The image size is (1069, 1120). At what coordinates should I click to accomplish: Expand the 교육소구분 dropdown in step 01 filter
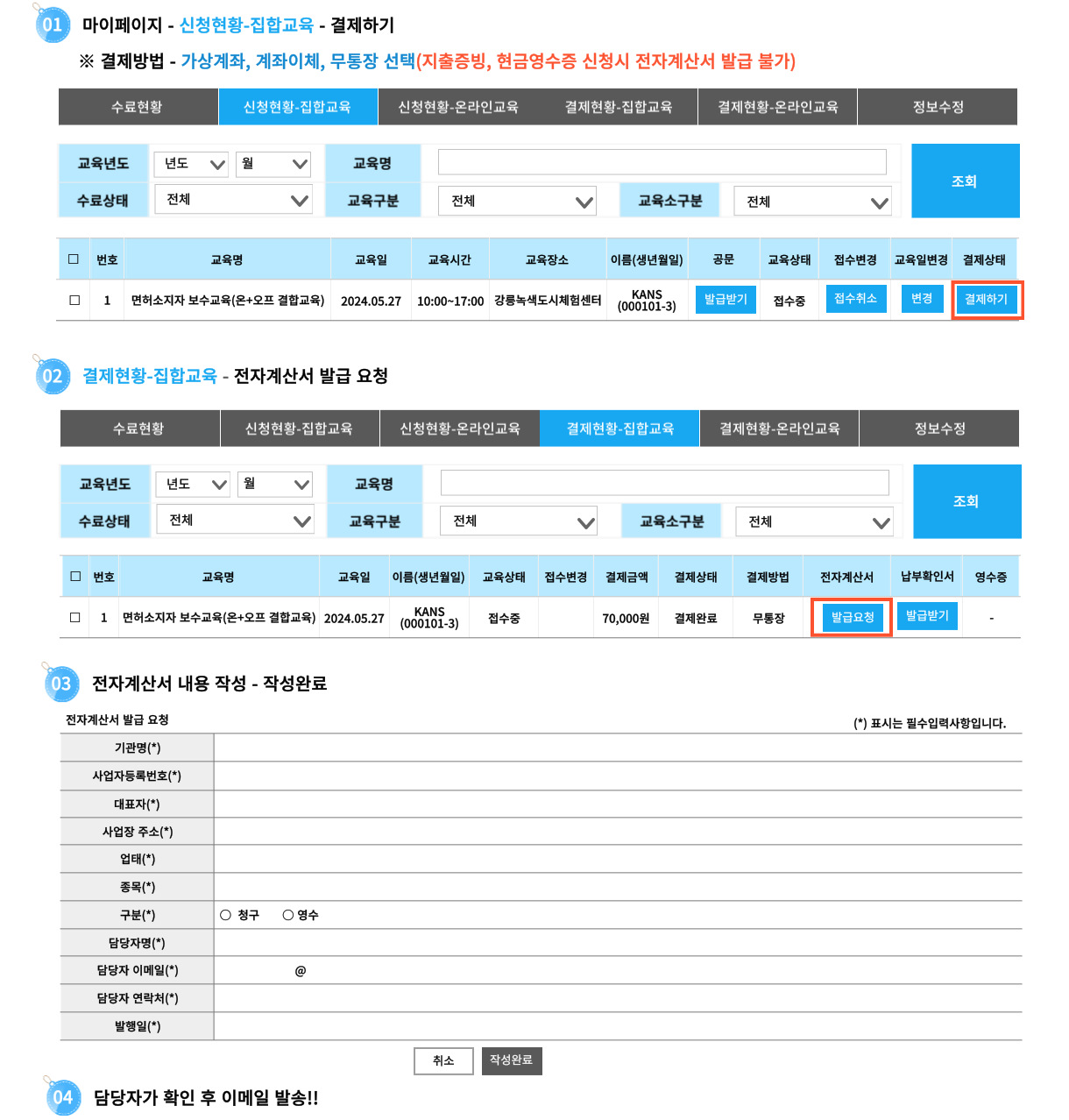coord(812,202)
